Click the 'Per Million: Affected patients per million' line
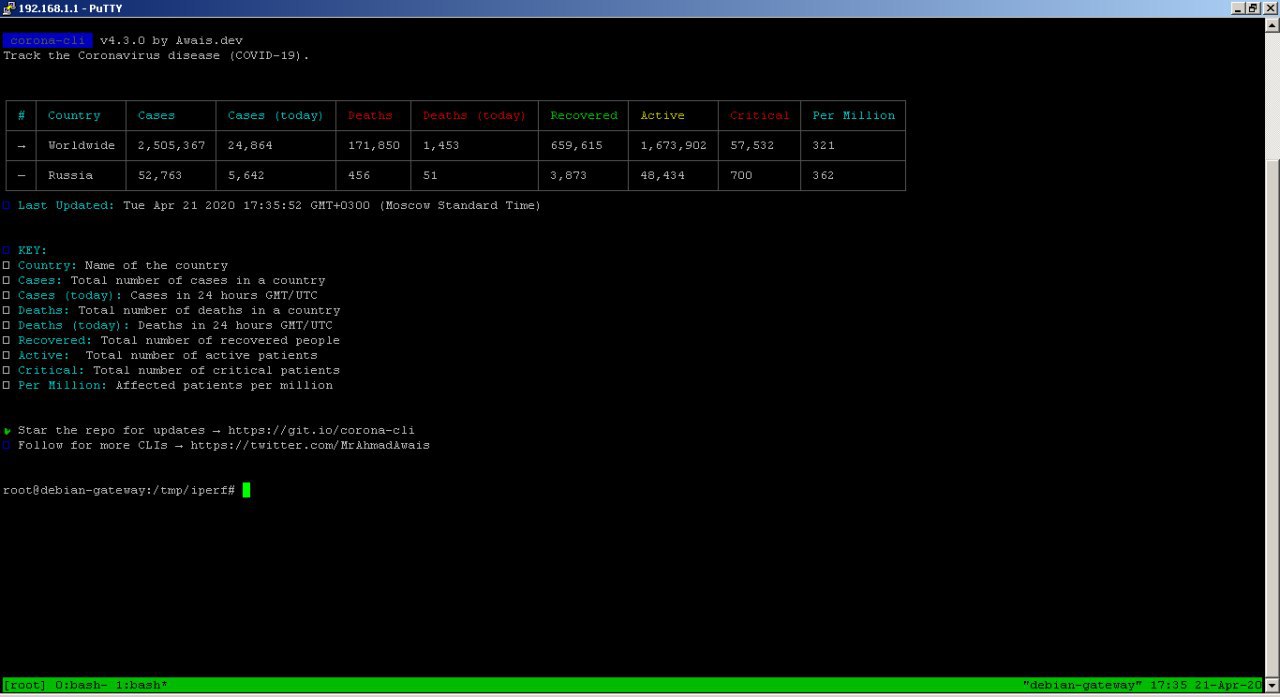Image resolution: width=1280 pixels, height=697 pixels. click(168, 386)
